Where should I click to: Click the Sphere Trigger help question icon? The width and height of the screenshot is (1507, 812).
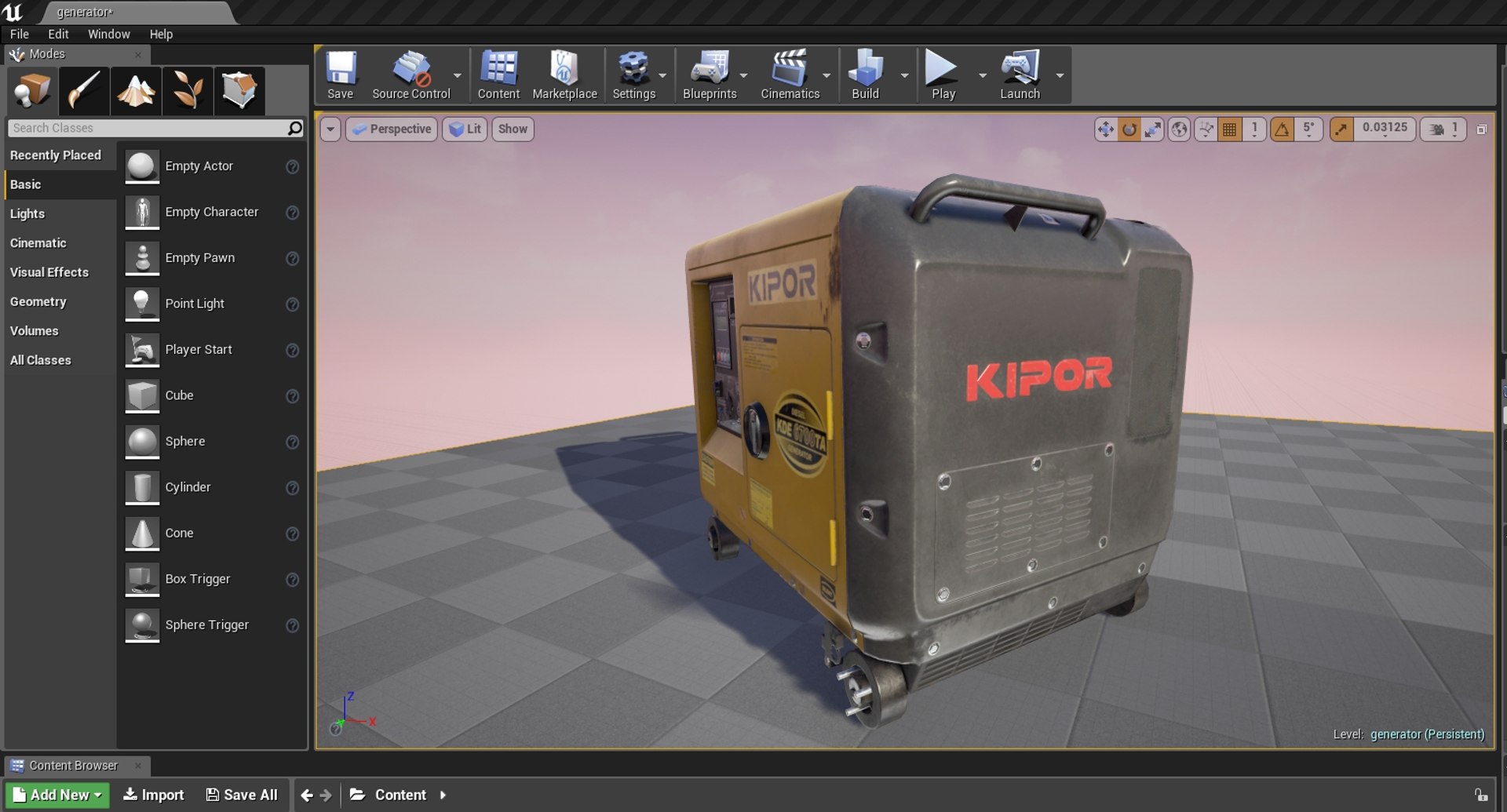point(292,625)
